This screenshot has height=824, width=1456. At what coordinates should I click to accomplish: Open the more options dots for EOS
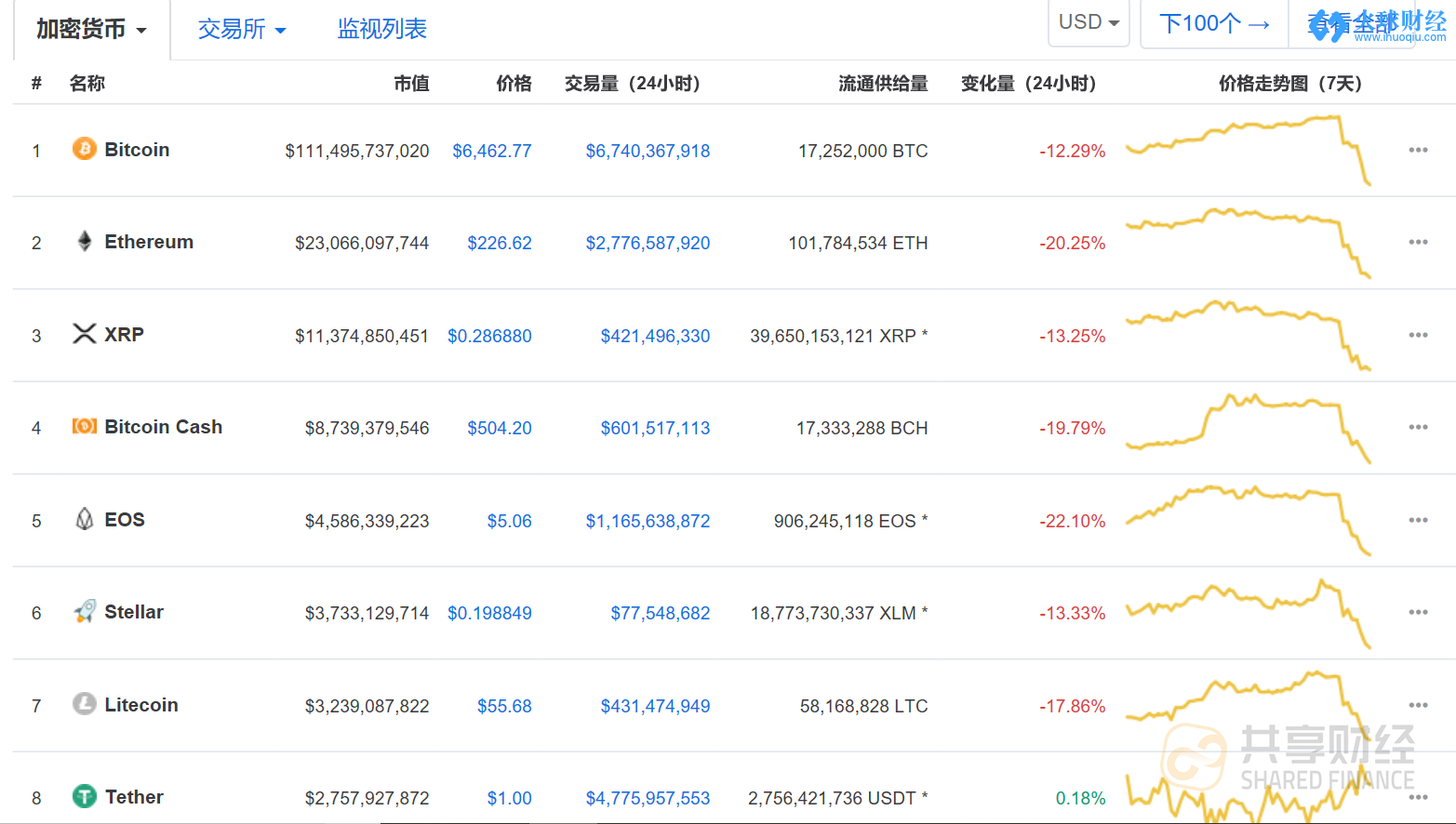[x=1418, y=520]
